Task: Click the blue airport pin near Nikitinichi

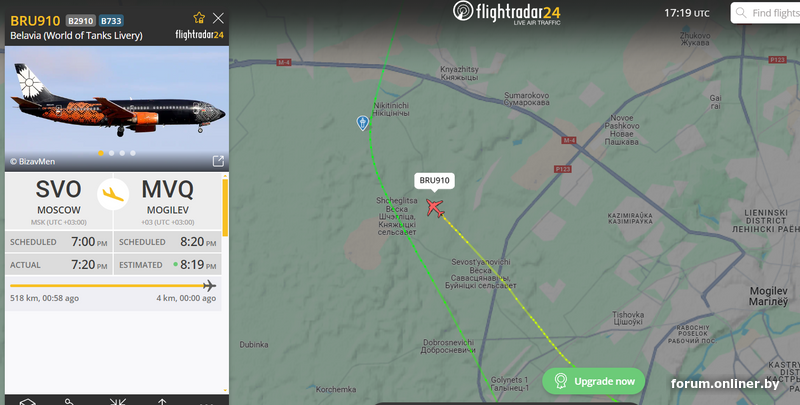Action: 362,123
